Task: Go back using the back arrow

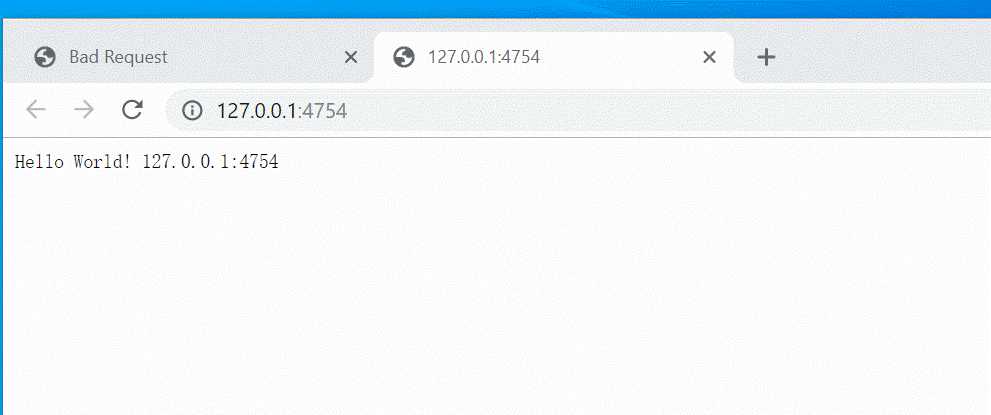Action: point(36,110)
